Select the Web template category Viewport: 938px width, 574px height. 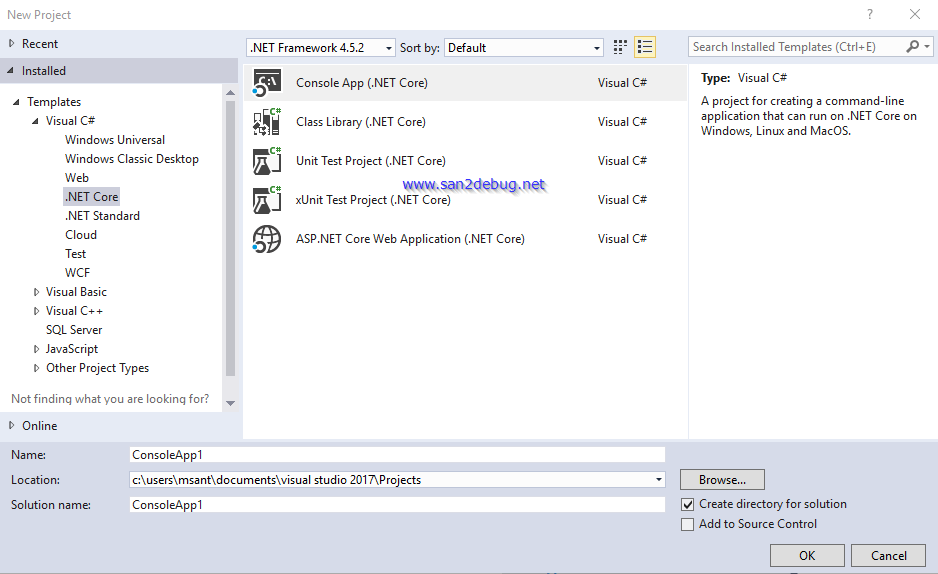[x=77, y=178]
